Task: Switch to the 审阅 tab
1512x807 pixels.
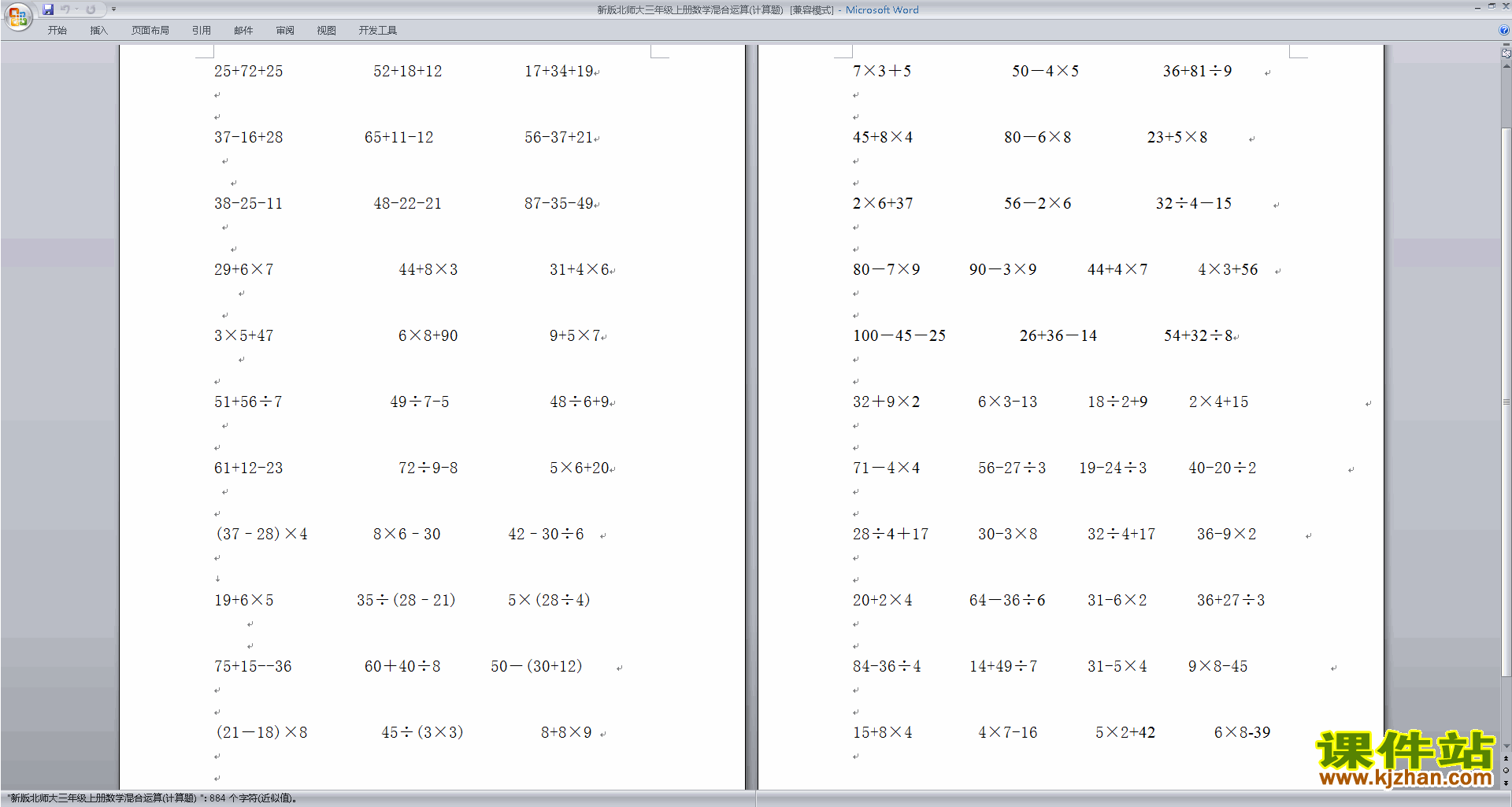Action: click(285, 30)
